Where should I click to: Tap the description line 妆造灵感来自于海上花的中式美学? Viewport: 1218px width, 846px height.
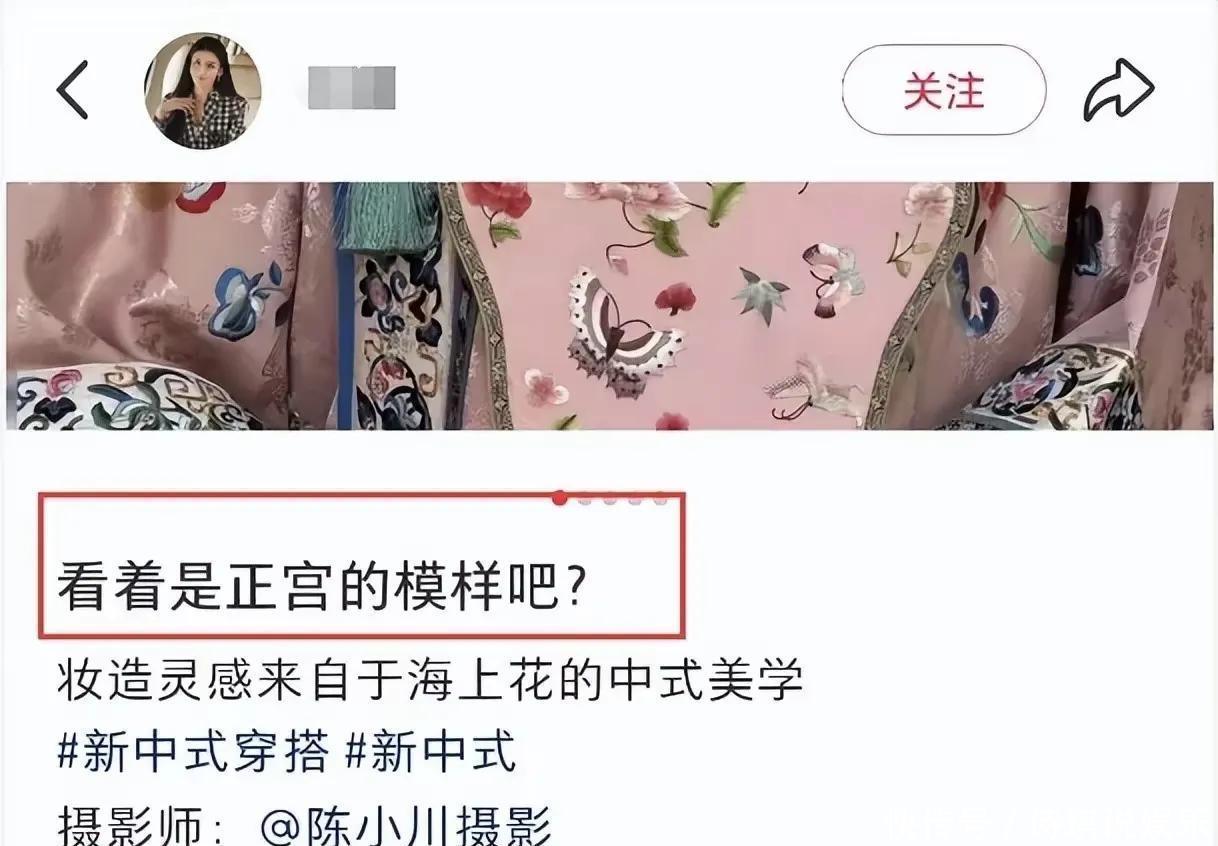point(430,682)
